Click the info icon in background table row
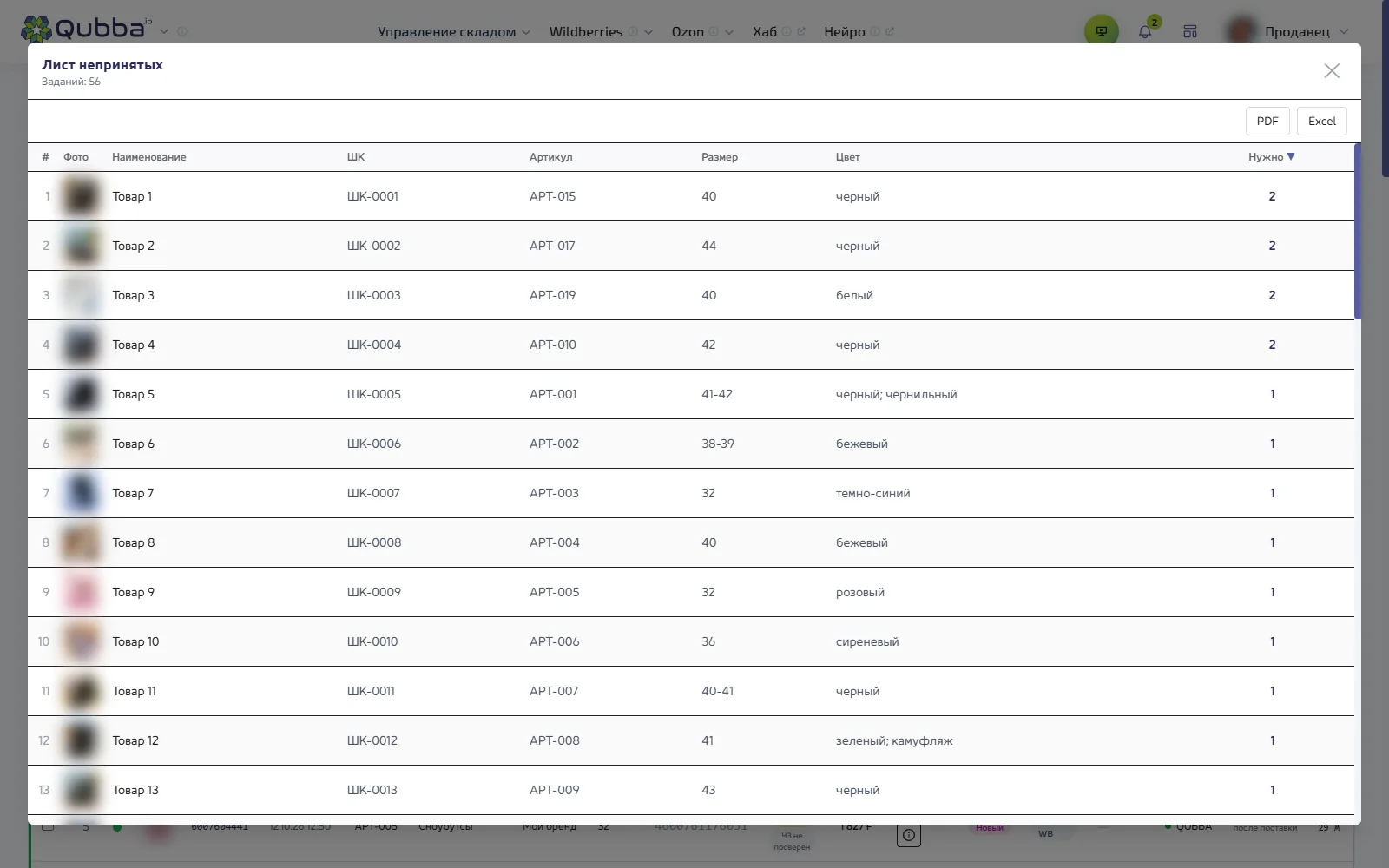This screenshot has height=868, width=1389. tap(909, 835)
